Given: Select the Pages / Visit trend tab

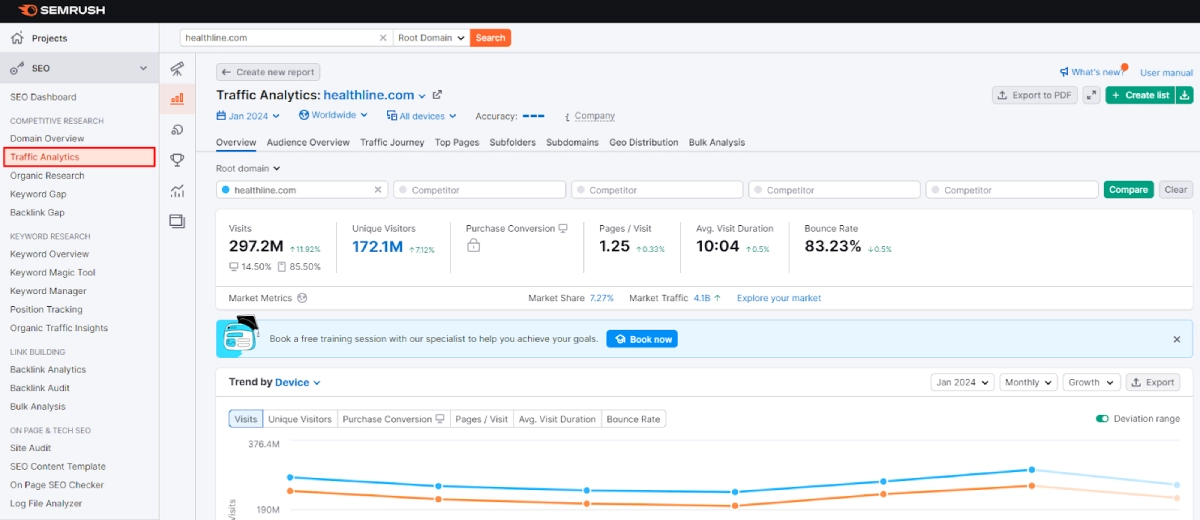Looking at the screenshot, I should pyautogui.click(x=481, y=419).
